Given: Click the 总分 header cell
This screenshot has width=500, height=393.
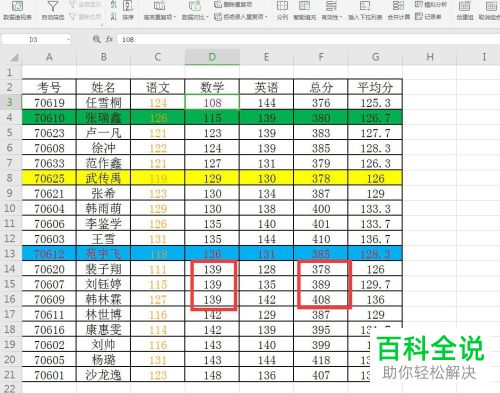Looking at the screenshot, I should pos(321,87).
